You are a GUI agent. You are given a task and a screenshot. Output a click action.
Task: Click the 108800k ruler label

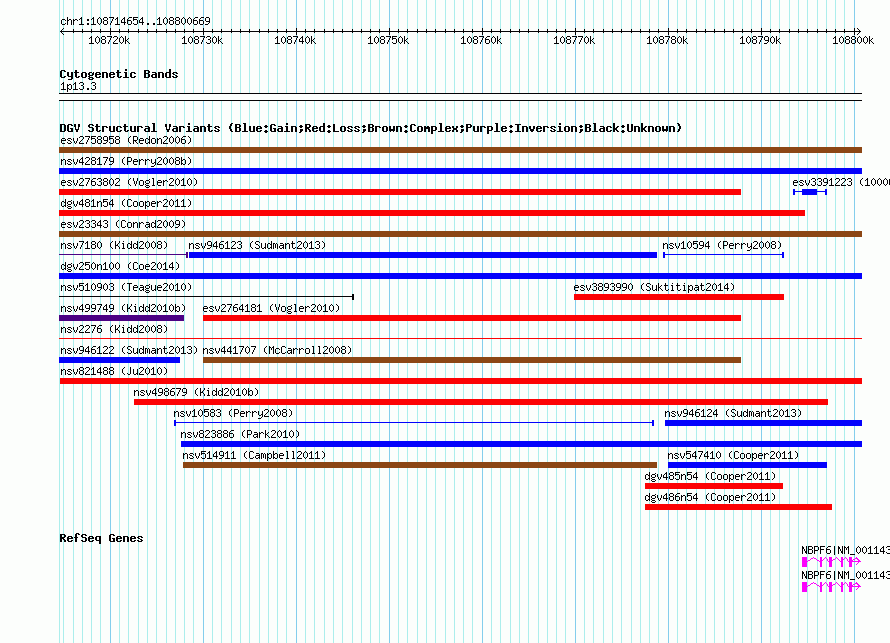tap(853, 40)
